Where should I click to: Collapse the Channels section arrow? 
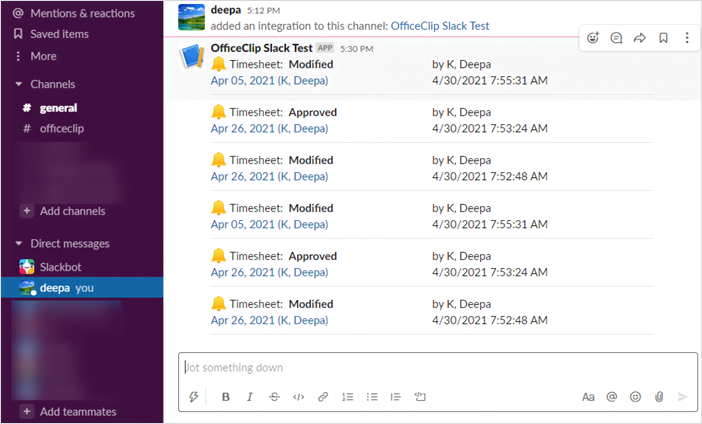(x=18, y=84)
